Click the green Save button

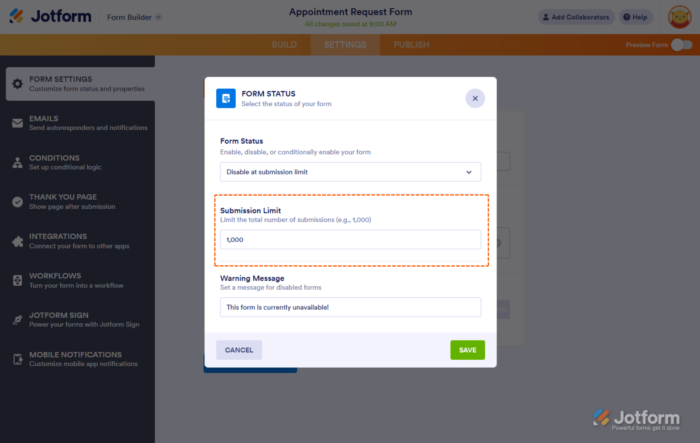pos(467,350)
